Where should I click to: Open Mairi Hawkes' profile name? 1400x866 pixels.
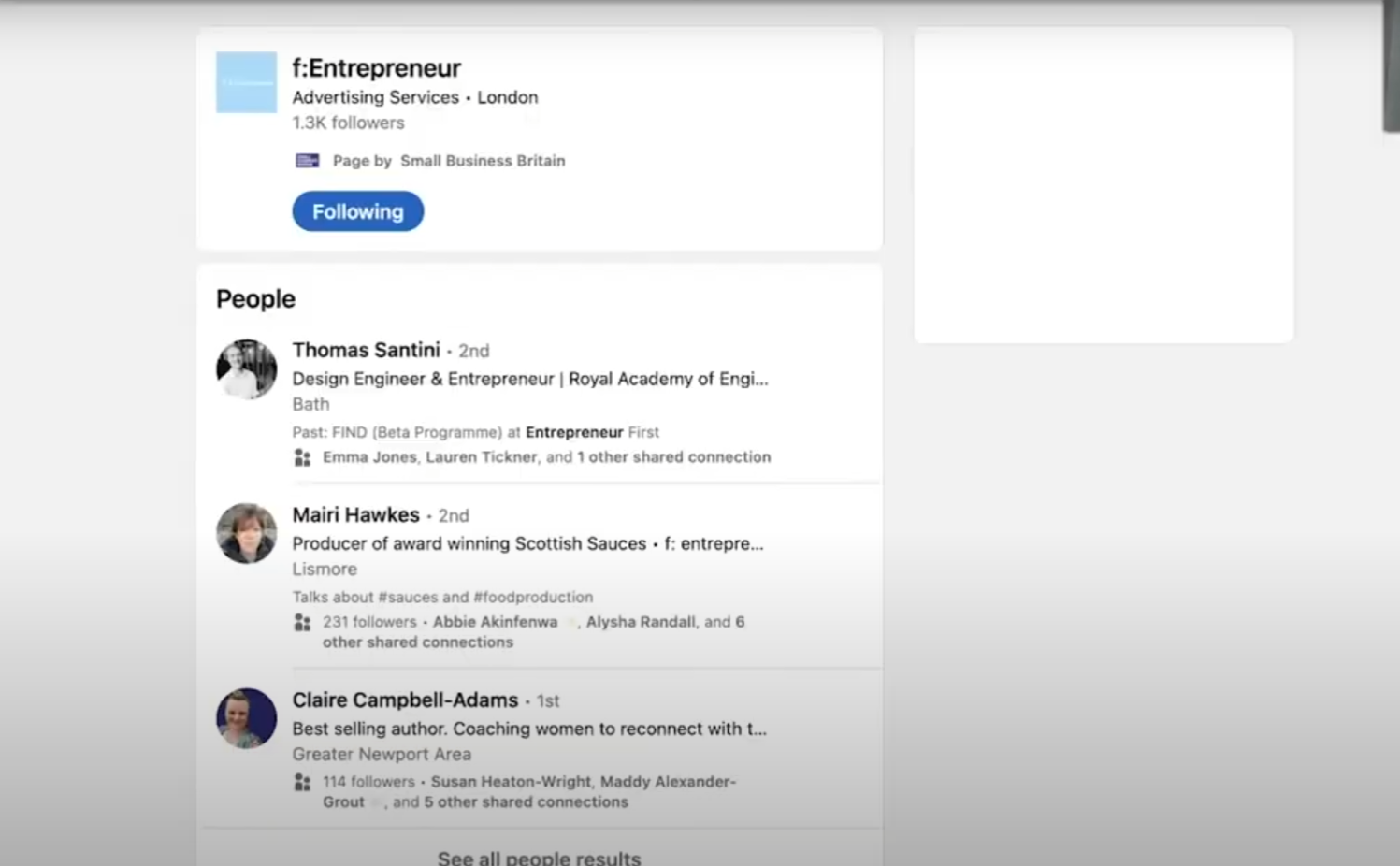coord(355,514)
